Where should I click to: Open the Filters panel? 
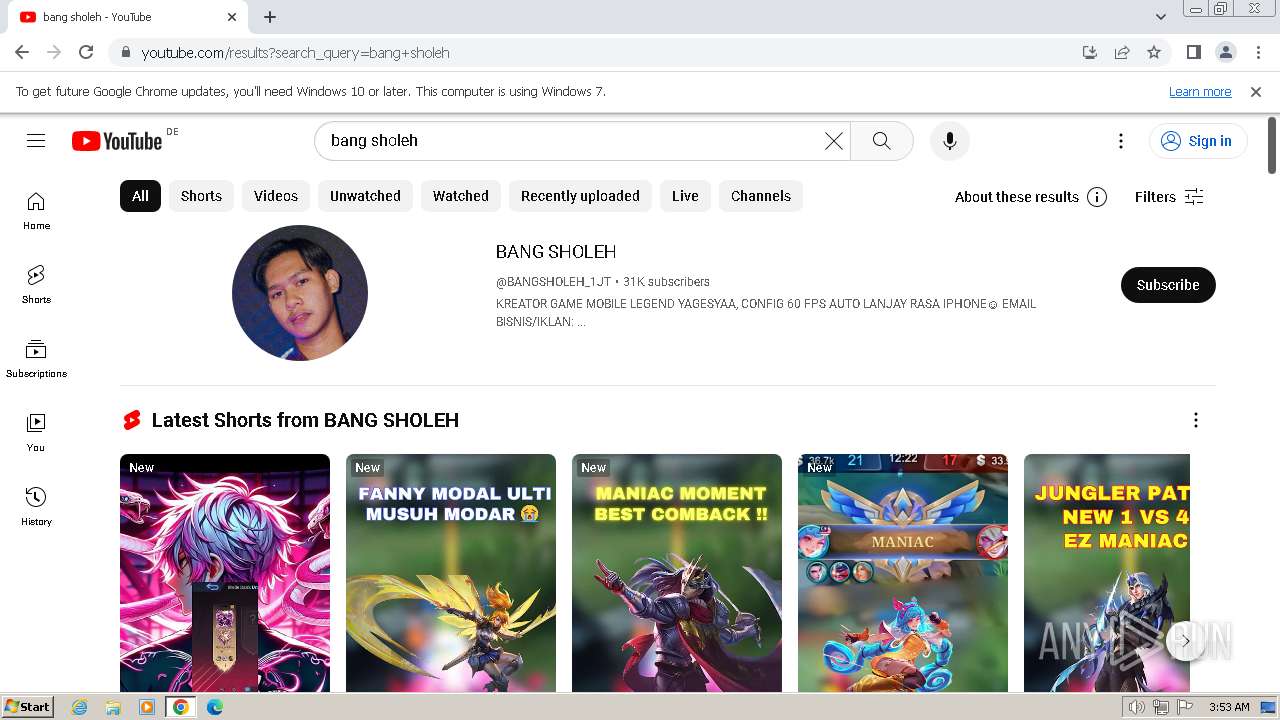1169,197
